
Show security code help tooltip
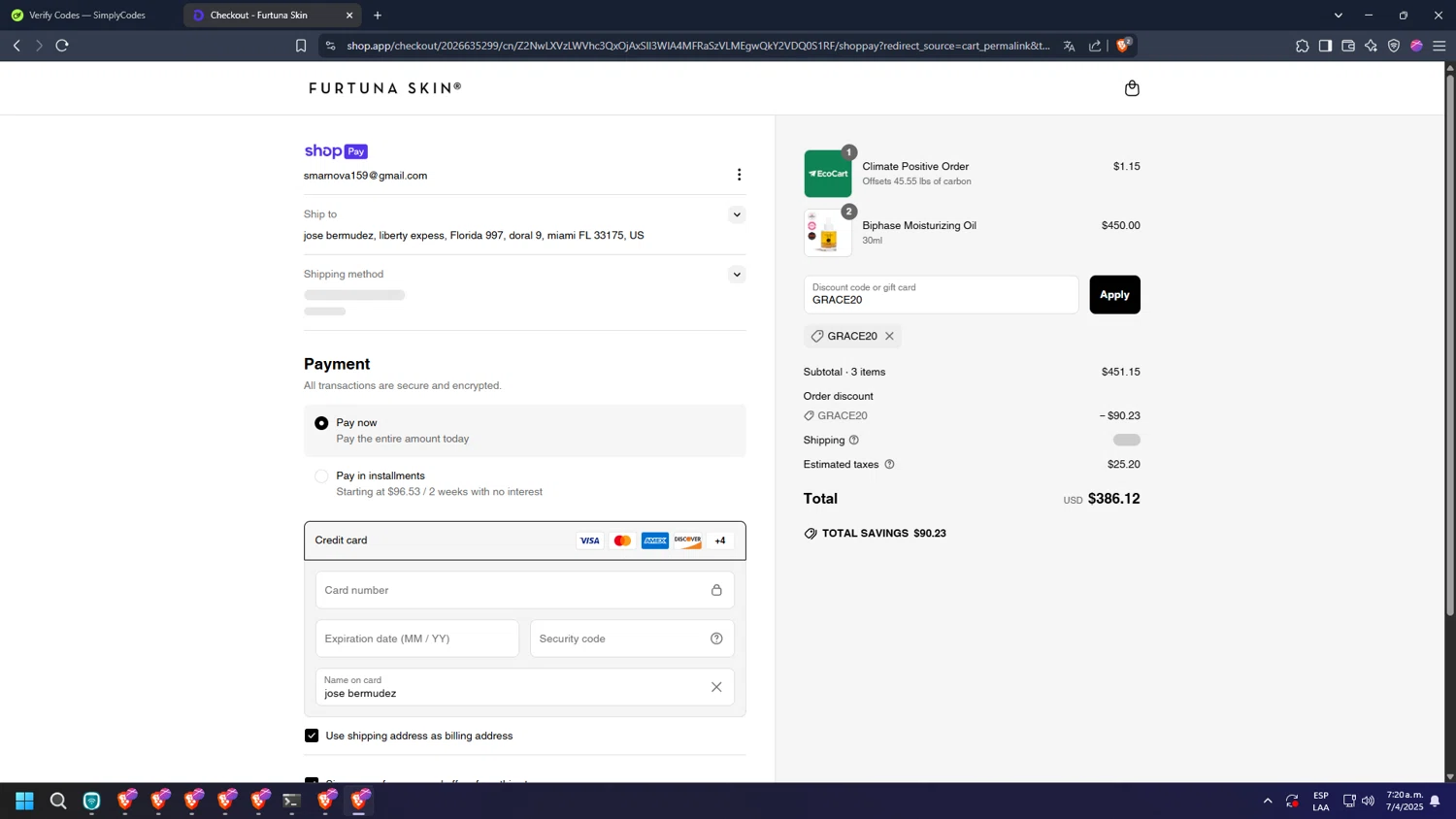(x=716, y=639)
